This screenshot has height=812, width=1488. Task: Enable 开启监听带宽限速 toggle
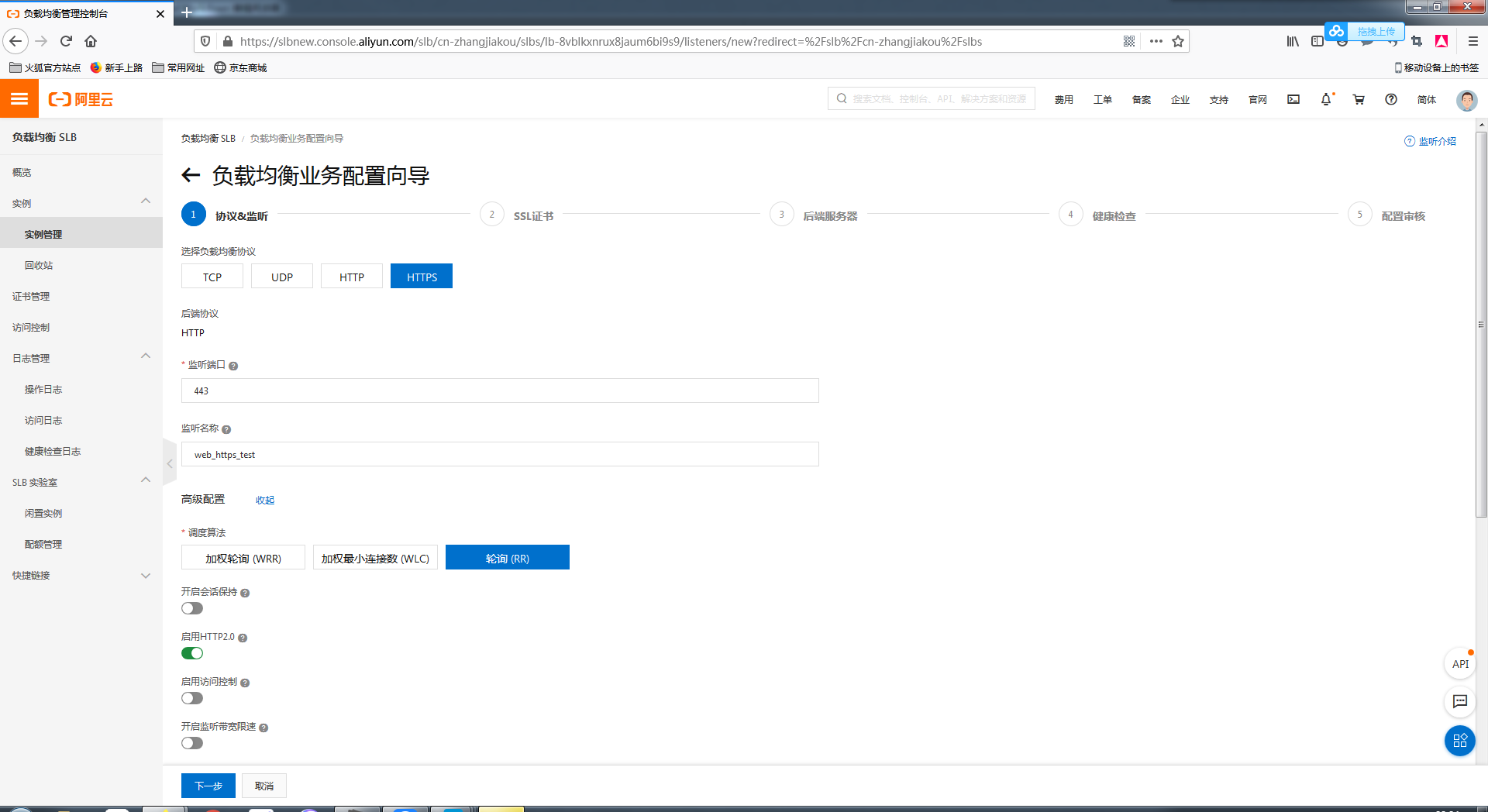coord(191,743)
